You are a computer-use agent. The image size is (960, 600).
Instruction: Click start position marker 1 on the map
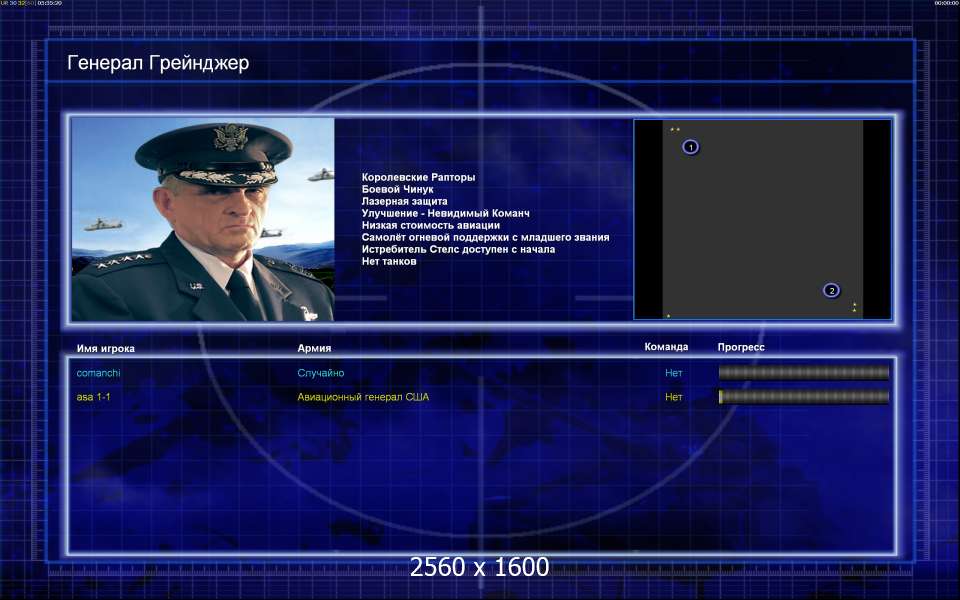click(690, 147)
